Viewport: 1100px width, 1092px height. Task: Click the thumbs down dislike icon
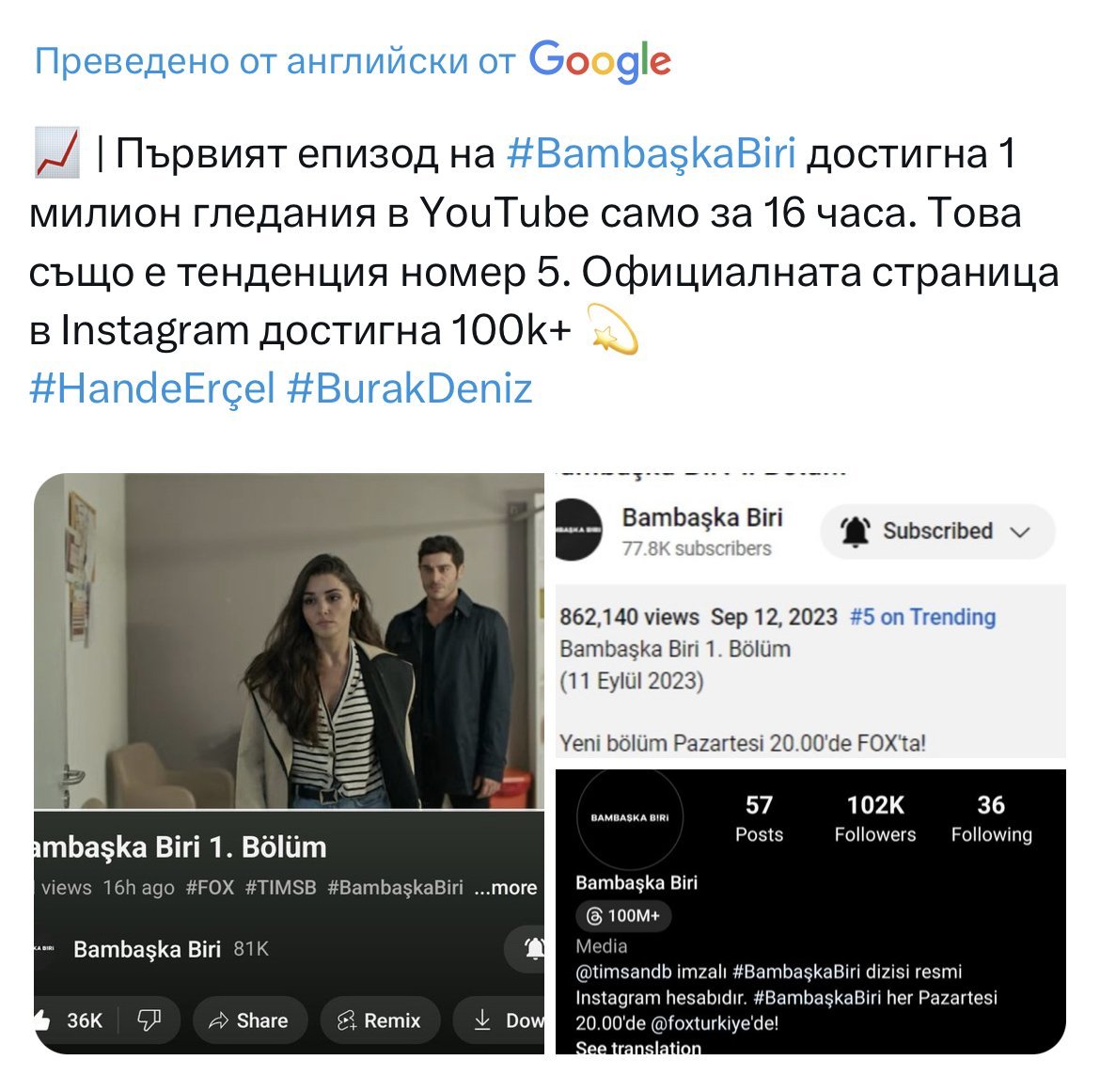[149, 1020]
